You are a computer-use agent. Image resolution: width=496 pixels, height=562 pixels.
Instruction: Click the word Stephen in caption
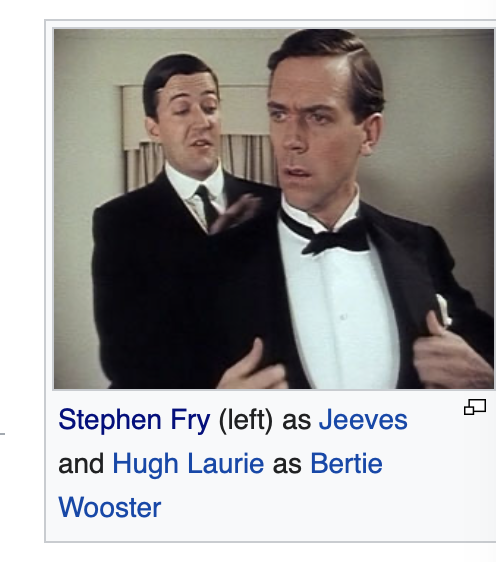(x=110, y=420)
